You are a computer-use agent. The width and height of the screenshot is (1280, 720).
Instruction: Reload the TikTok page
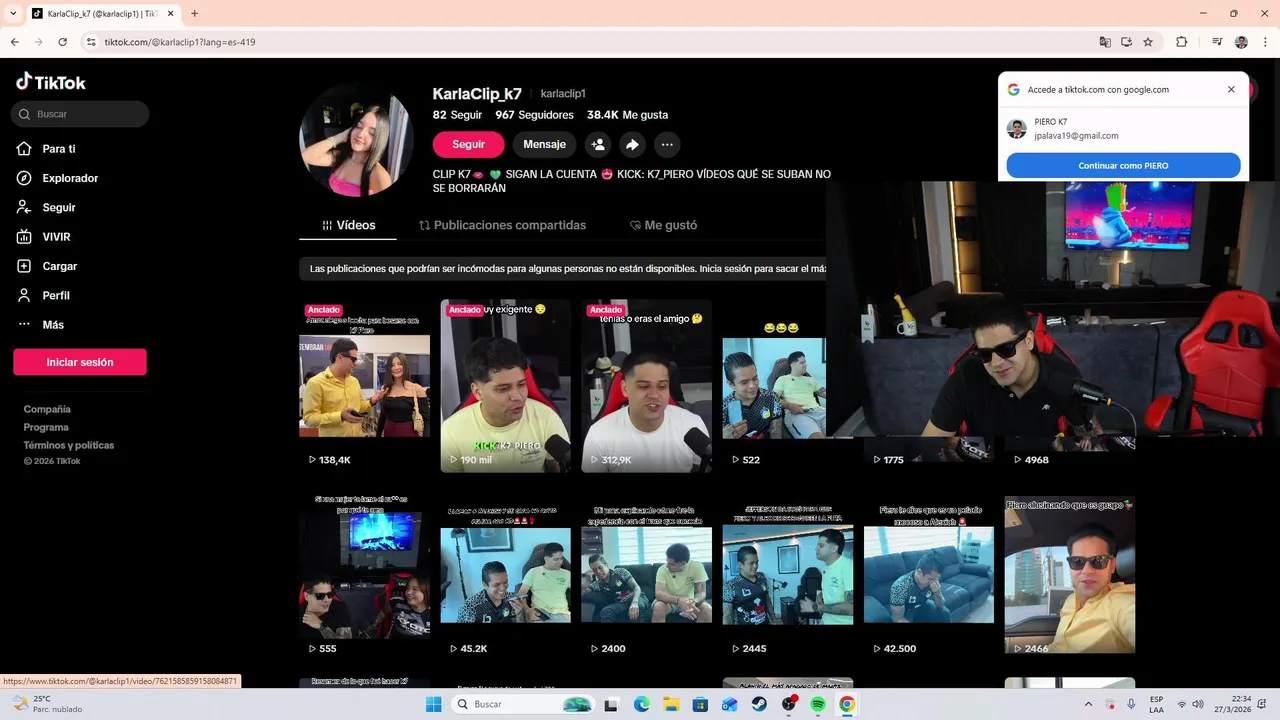[62, 42]
